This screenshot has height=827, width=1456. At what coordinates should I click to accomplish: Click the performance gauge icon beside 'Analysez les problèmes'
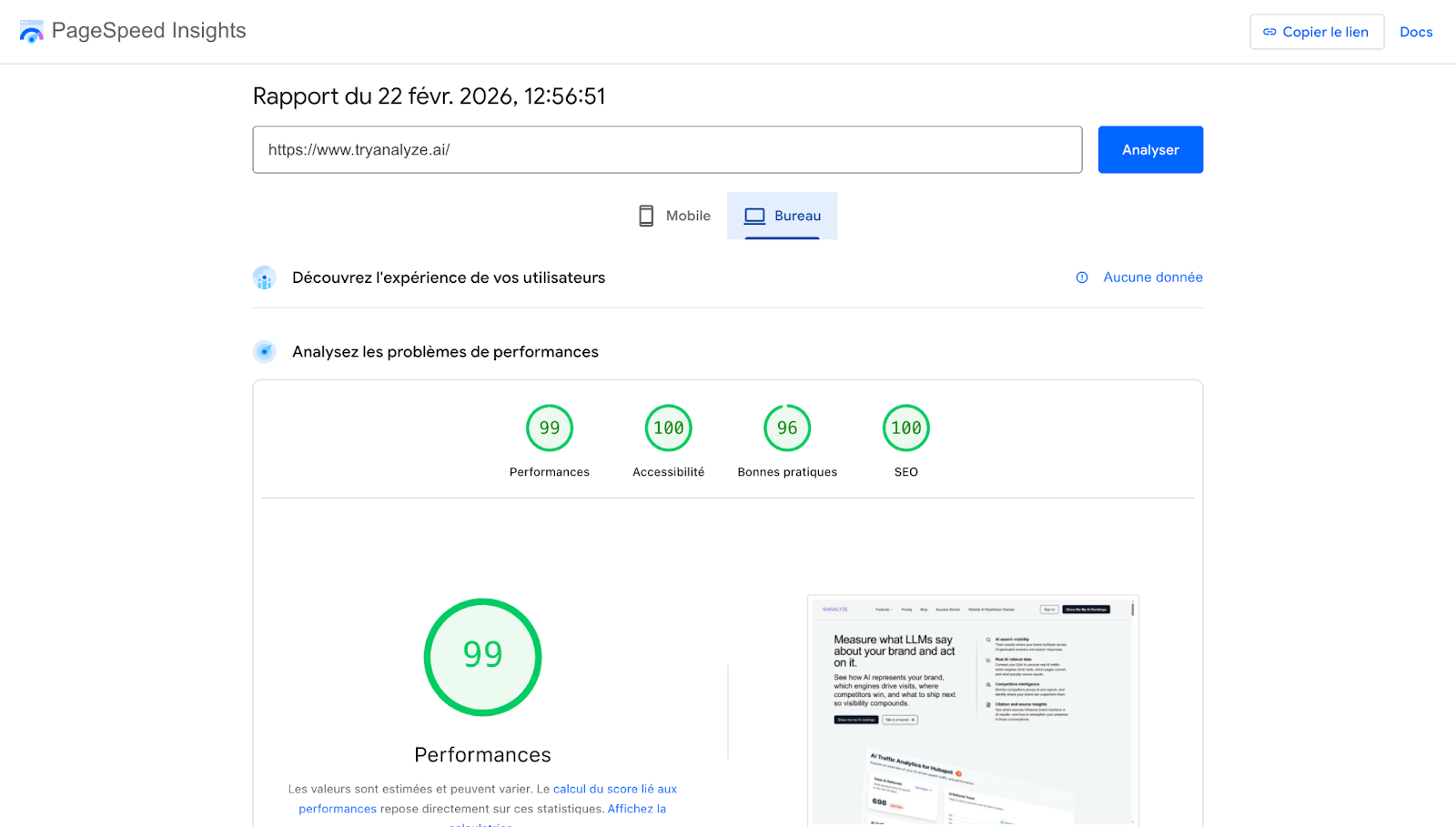[264, 351]
